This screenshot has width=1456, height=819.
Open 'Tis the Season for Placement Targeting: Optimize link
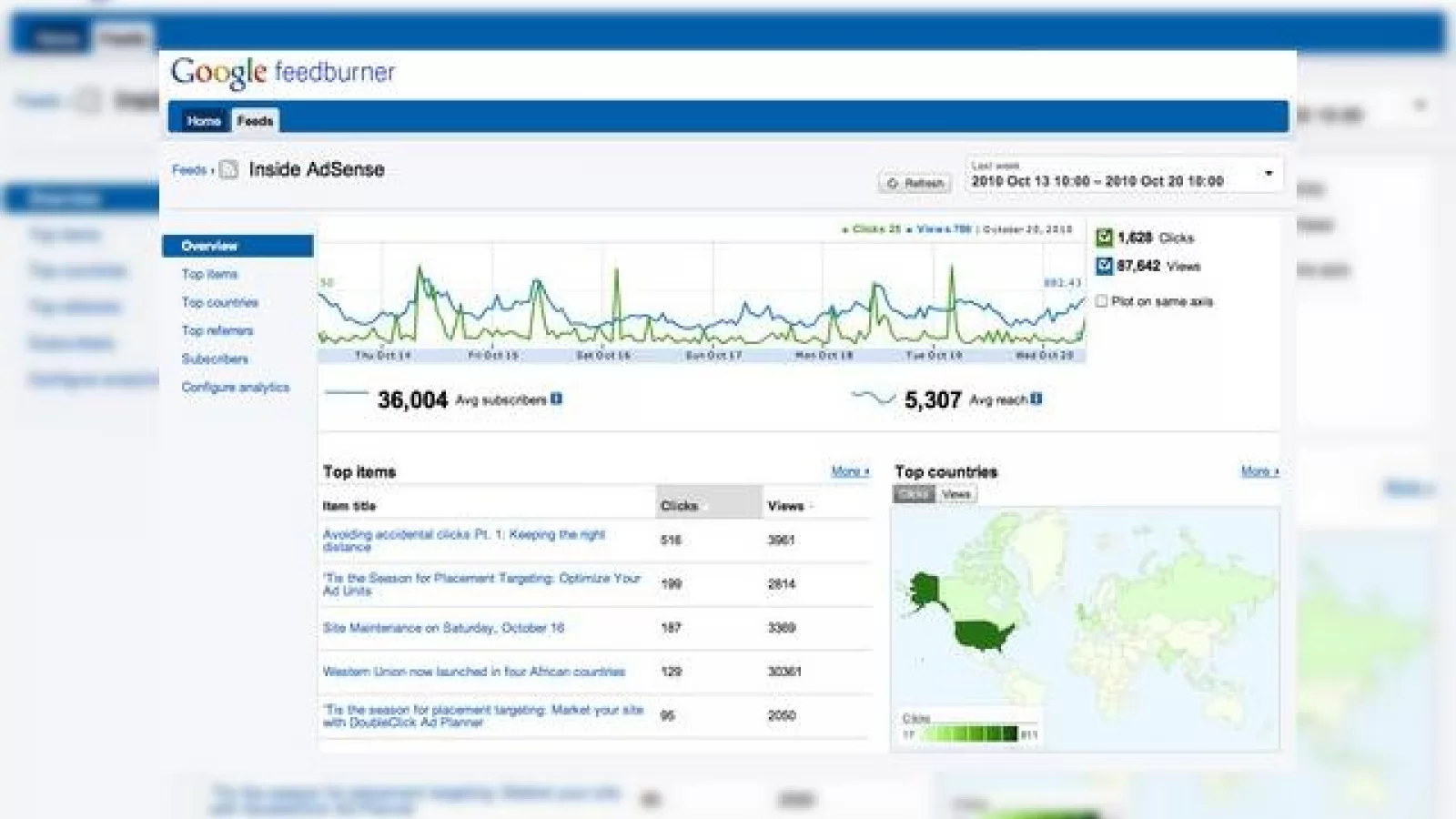click(x=482, y=584)
